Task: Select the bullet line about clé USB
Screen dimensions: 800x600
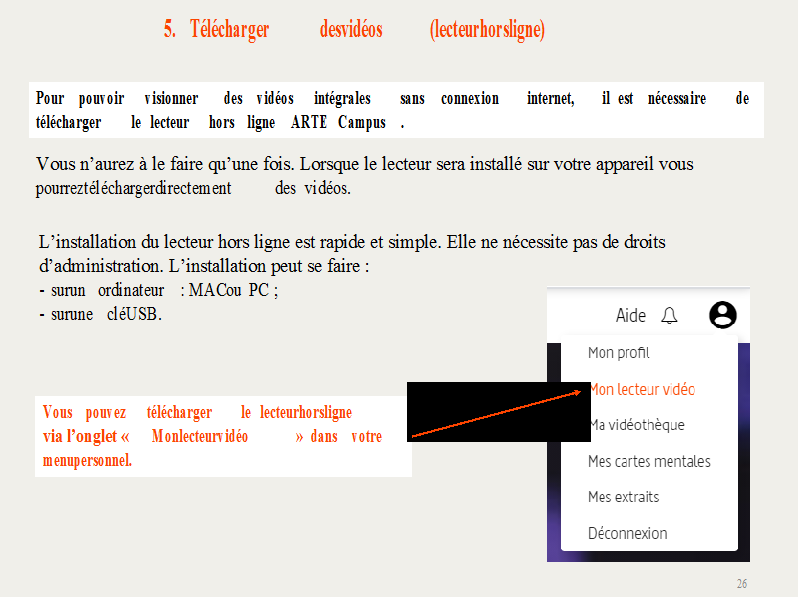Action: [100, 314]
